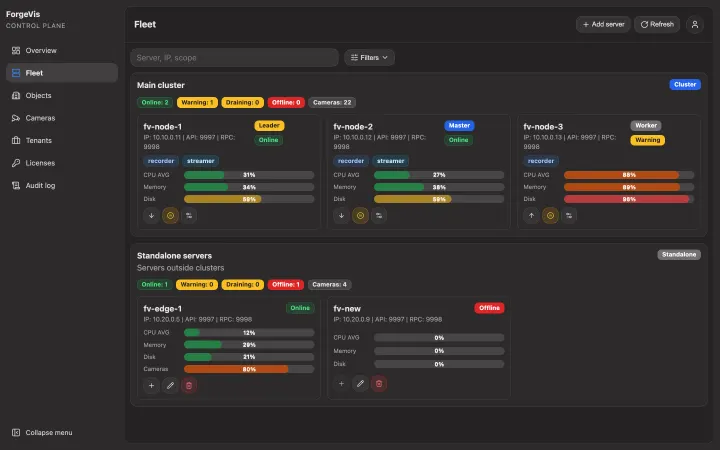Viewport: 720px width, 450px height.
Task: Click the Standalone servers heading
Action: tap(174, 256)
